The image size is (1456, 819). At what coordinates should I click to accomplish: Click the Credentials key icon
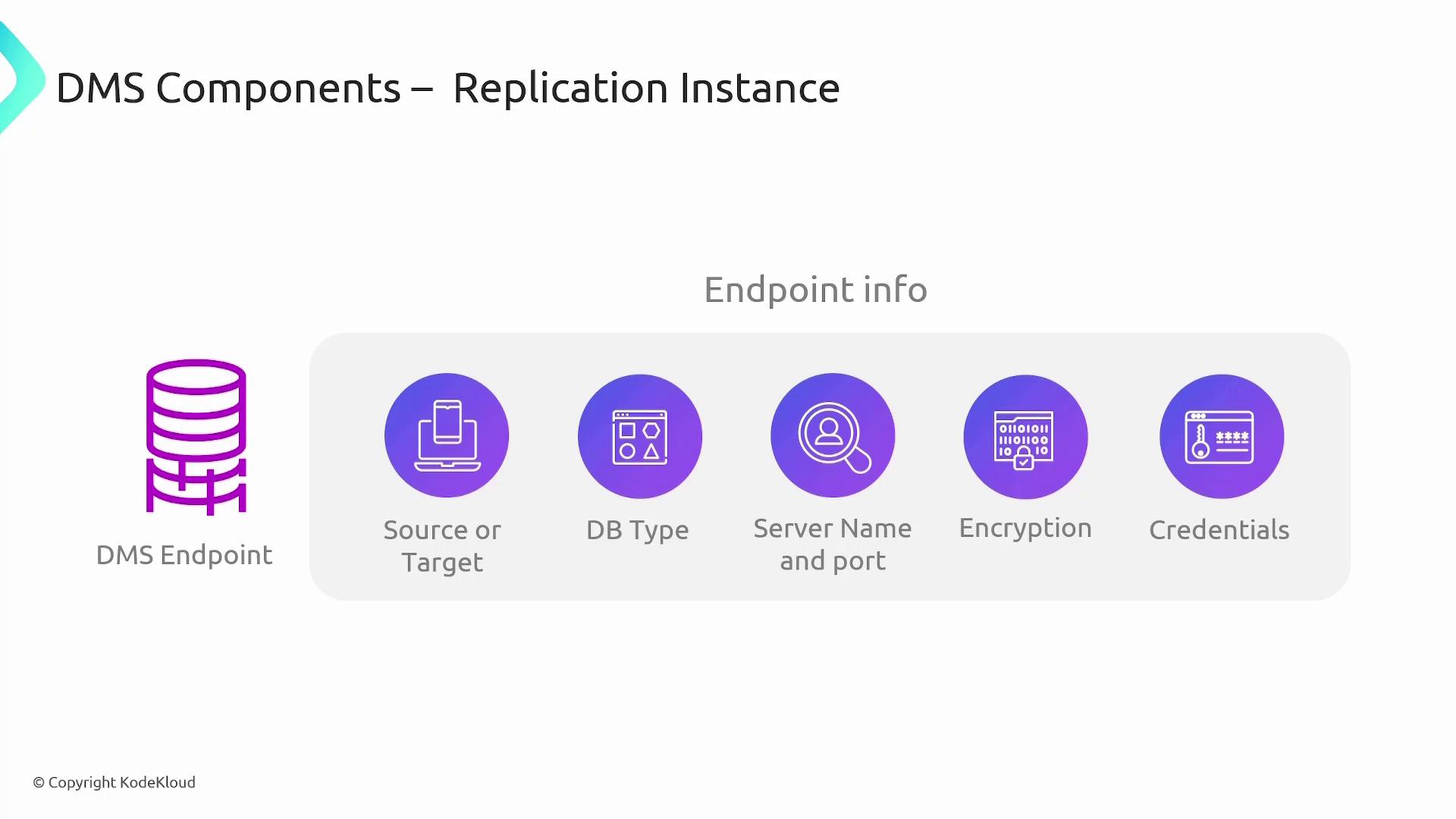(1221, 436)
